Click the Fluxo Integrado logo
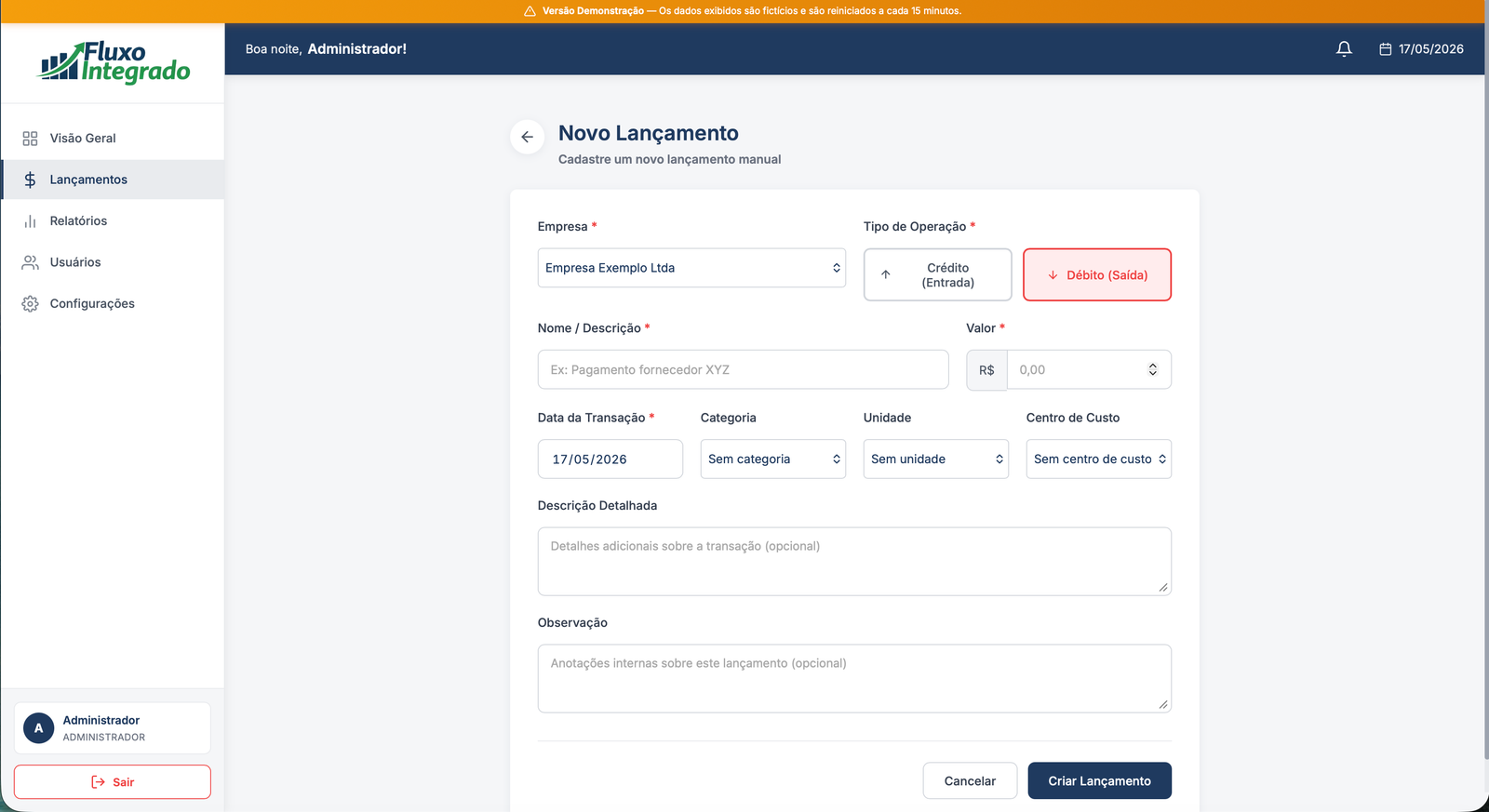Screen dimensions: 1489x812 point(114,62)
